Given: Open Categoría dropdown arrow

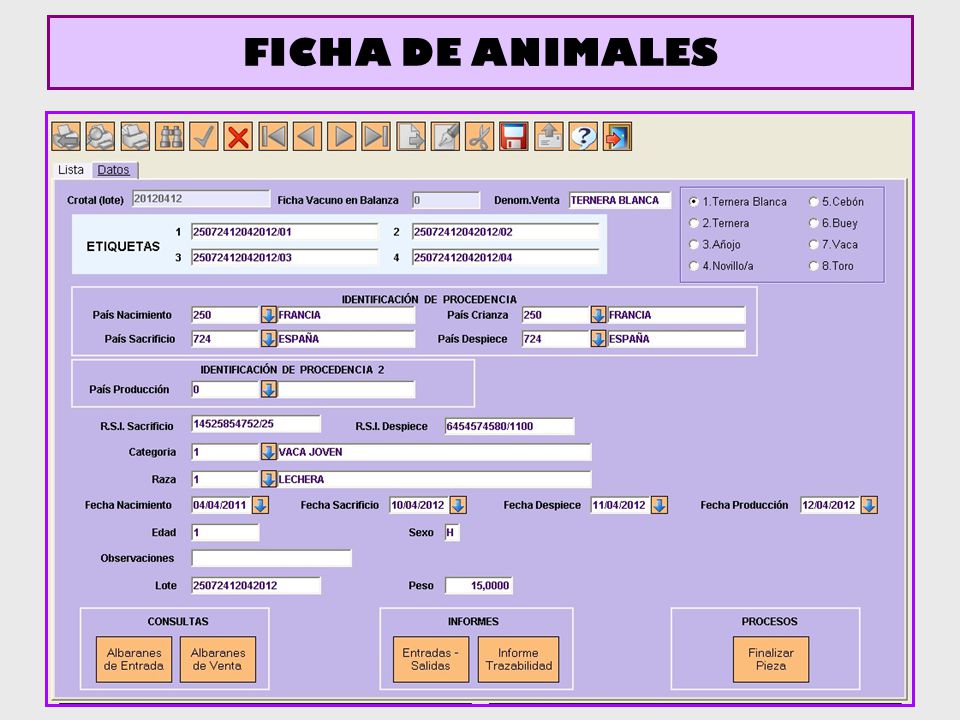Looking at the screenshot, I should [268, 452].
